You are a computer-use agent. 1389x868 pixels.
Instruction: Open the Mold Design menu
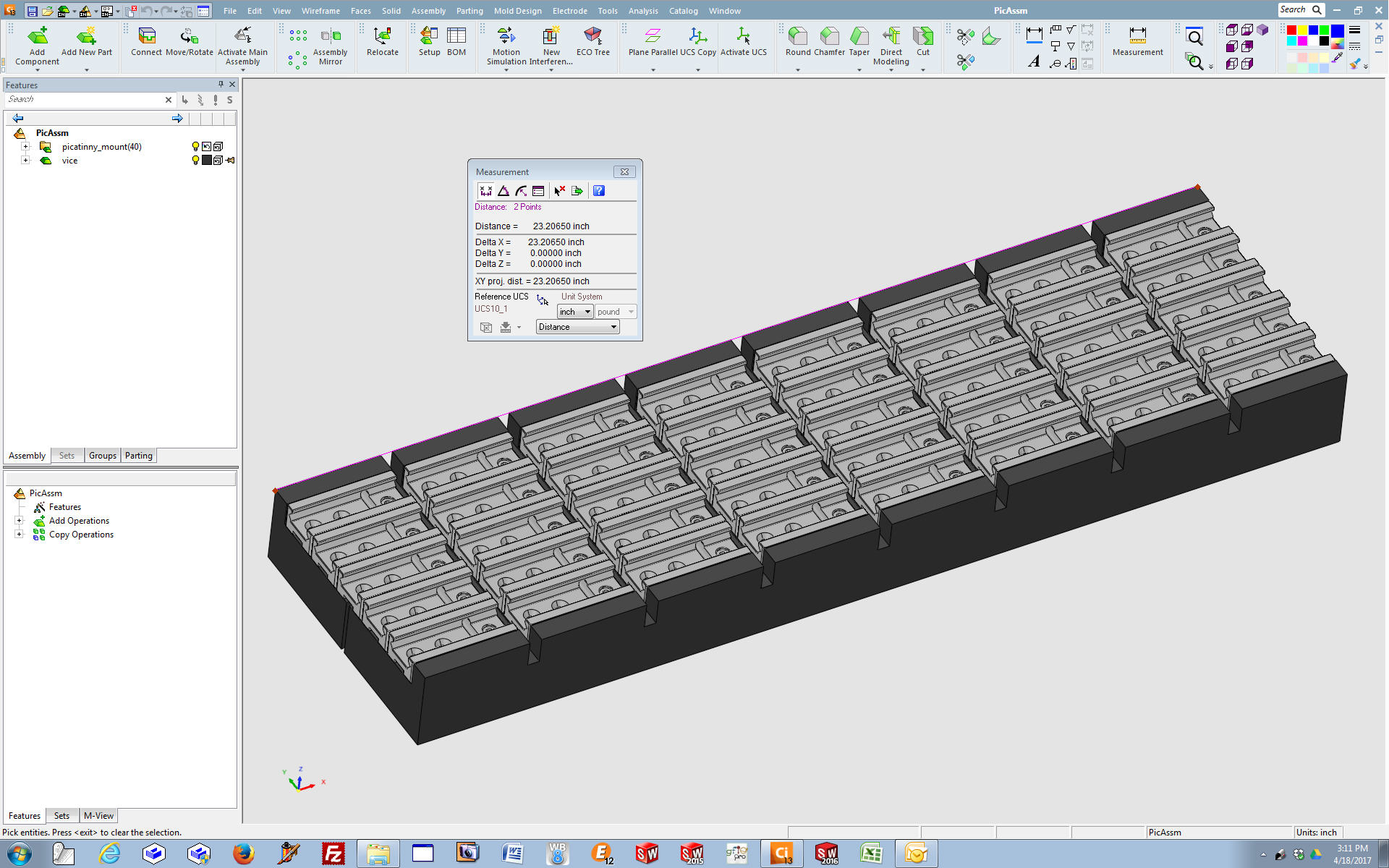tap(517, 11)
